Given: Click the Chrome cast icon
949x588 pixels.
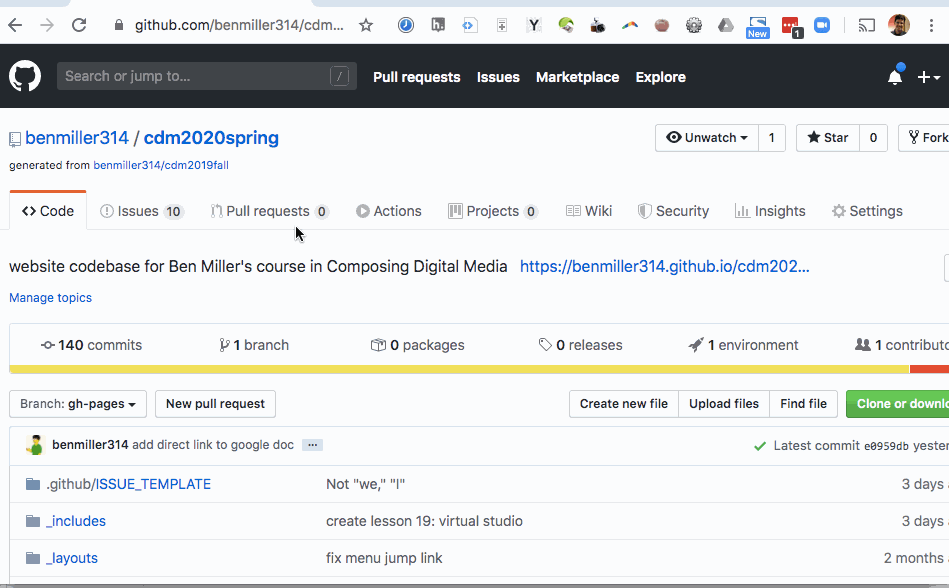Looking at the screenshot, I should click(867, 25).
